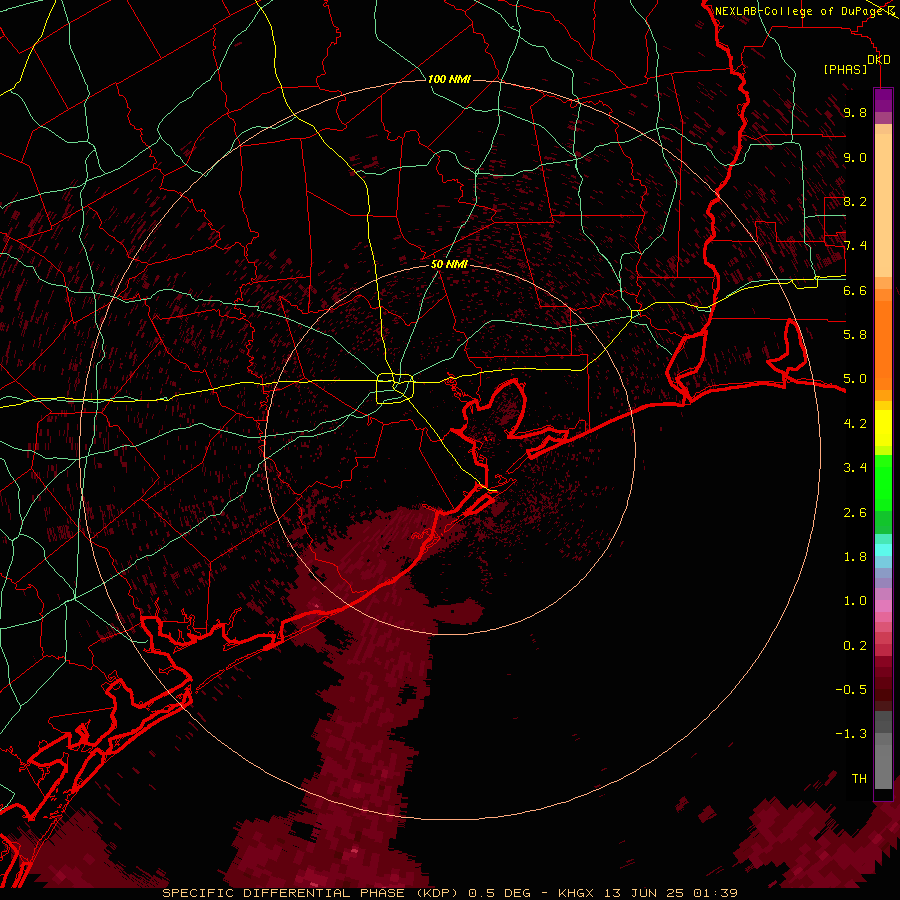
Task: Select the 0.2 legend value
Action: coord(855,646)
